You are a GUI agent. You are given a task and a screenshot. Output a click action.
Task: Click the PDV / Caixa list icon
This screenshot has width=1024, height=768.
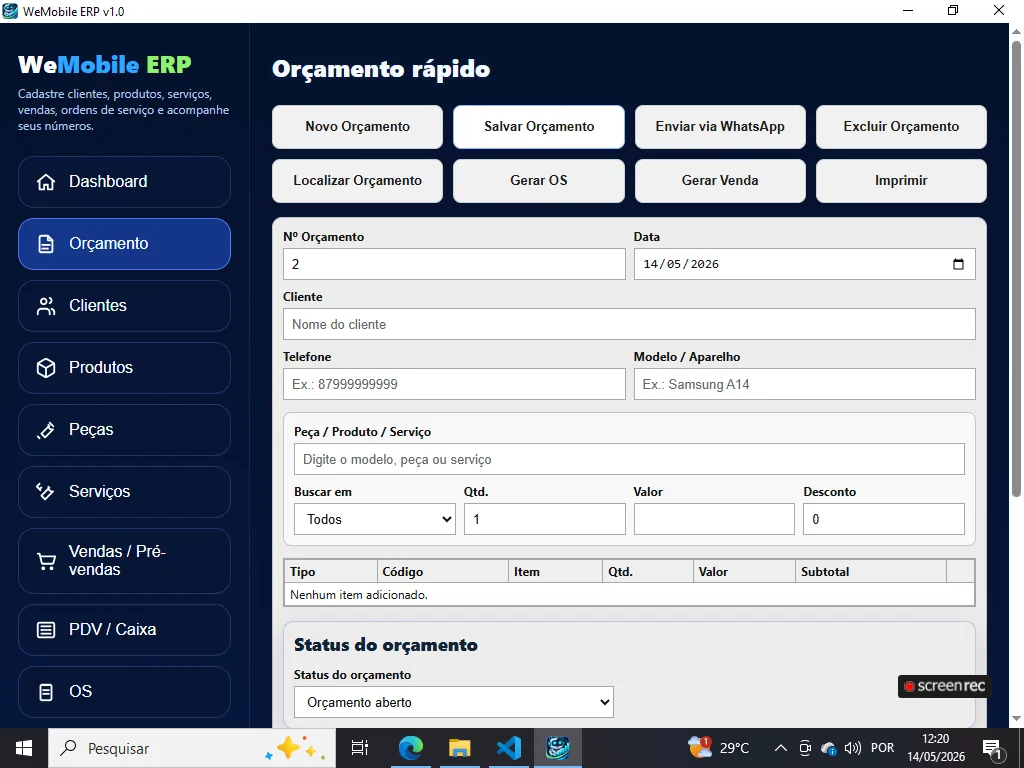[x=46, y=630]
